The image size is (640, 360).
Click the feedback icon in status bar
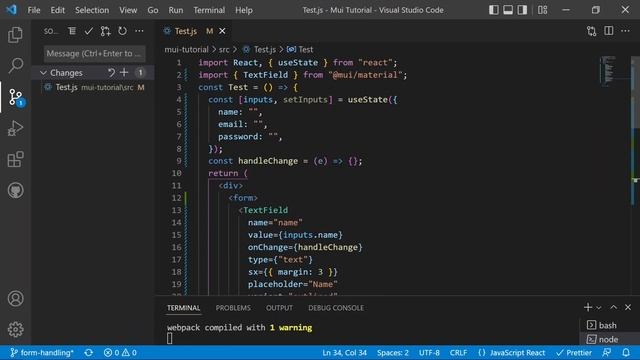click(x=607, y=353)
